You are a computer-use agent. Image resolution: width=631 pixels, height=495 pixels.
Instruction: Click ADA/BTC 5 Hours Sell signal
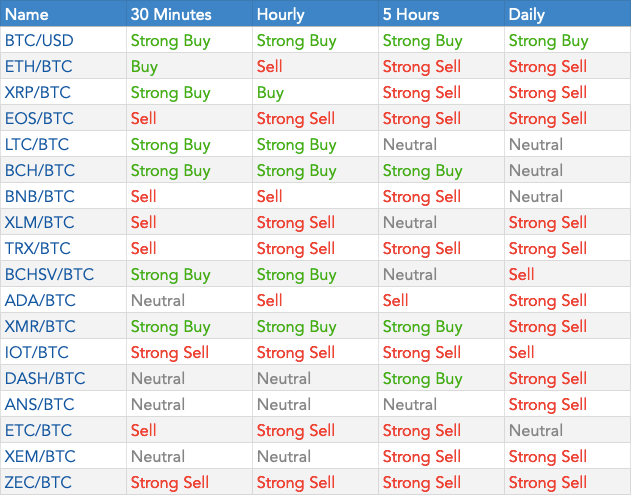[x=395, y=300]
